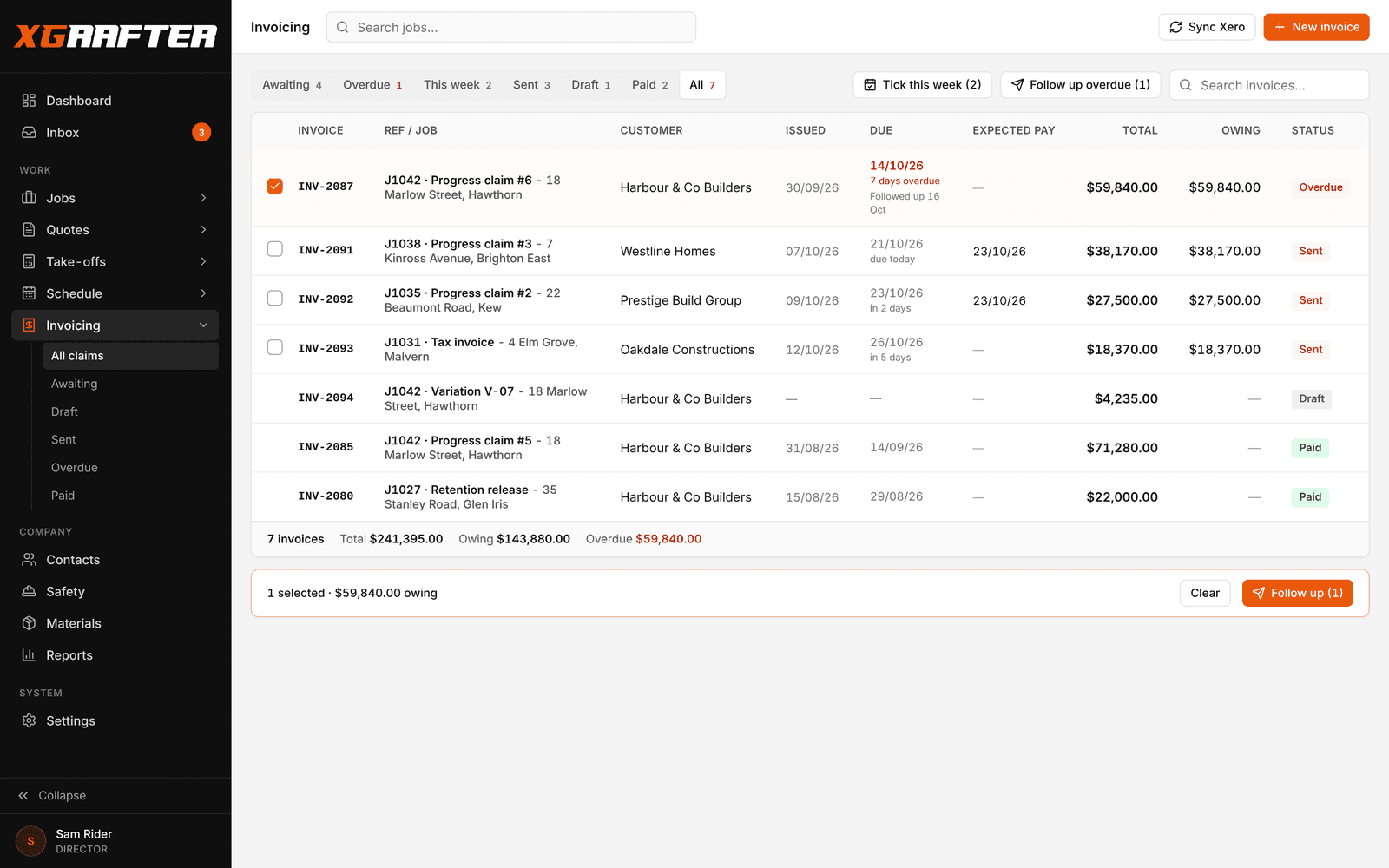Expand the Jobs submenu chevron
Viewport: 1389px width, 868px height.
(x=203, y=198)
